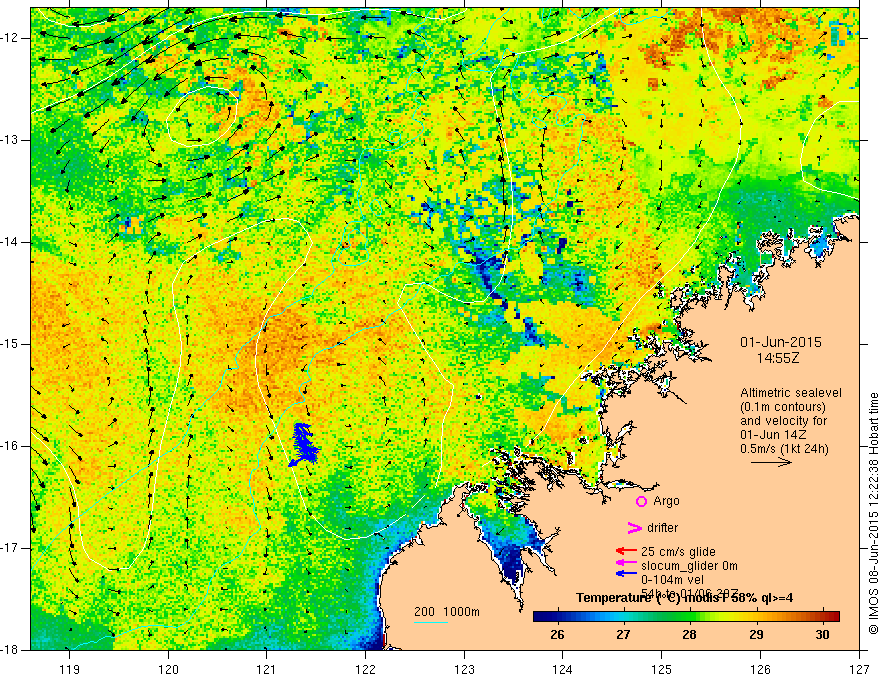Select the blue glider track cluster

point(304,444)
